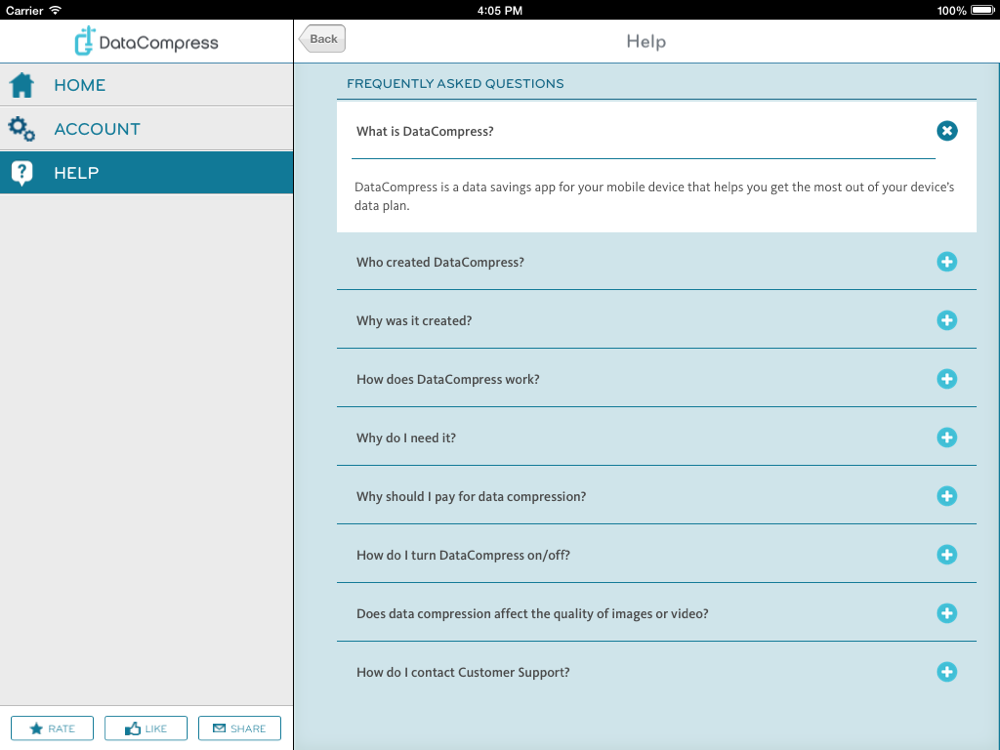Image resolution: width=1000 pixels, height=750 pixels.
Task: Expand 'contact Customer Support' plus icon
Action: (x=947, y=672)
